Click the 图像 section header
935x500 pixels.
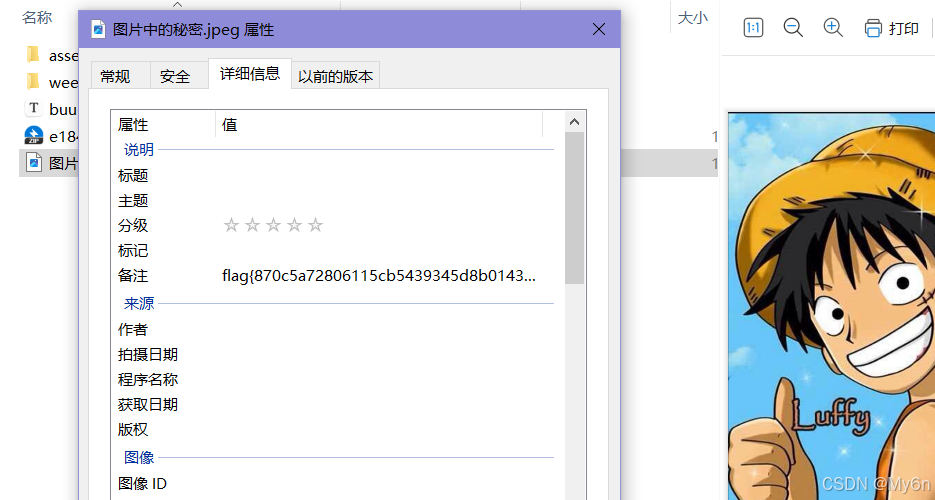pos(139,457)
